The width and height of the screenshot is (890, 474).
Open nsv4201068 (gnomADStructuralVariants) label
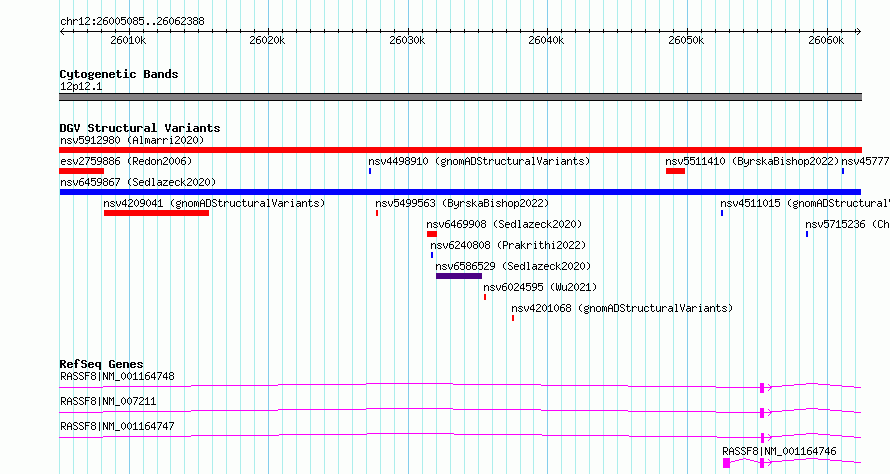point(622,308)
